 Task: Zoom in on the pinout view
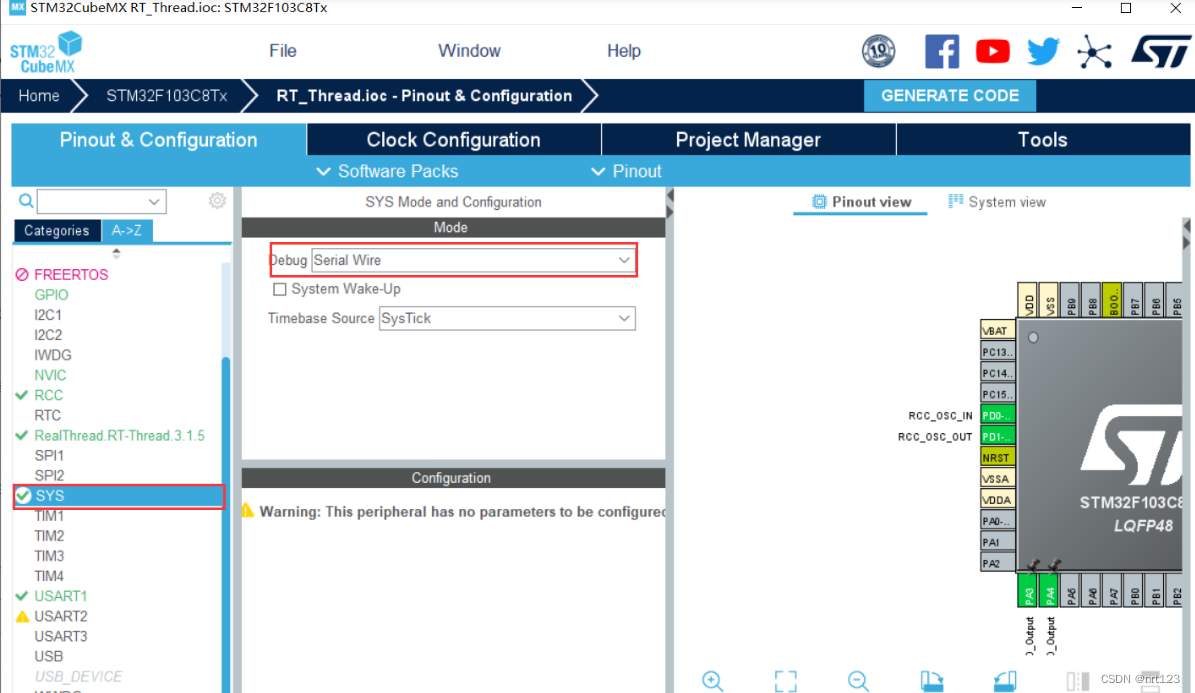pyautogui.click(x=713, y=680)
